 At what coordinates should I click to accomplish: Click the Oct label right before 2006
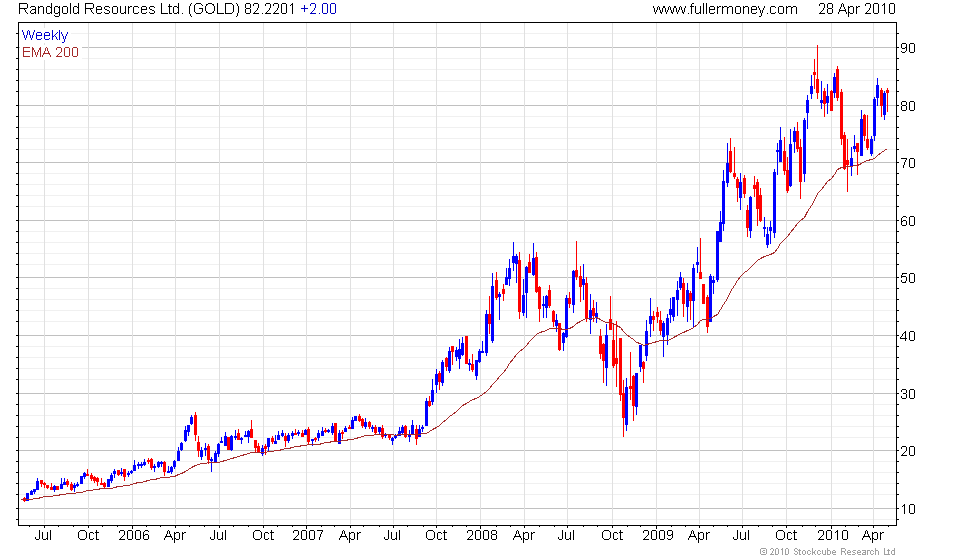point(88,535)
